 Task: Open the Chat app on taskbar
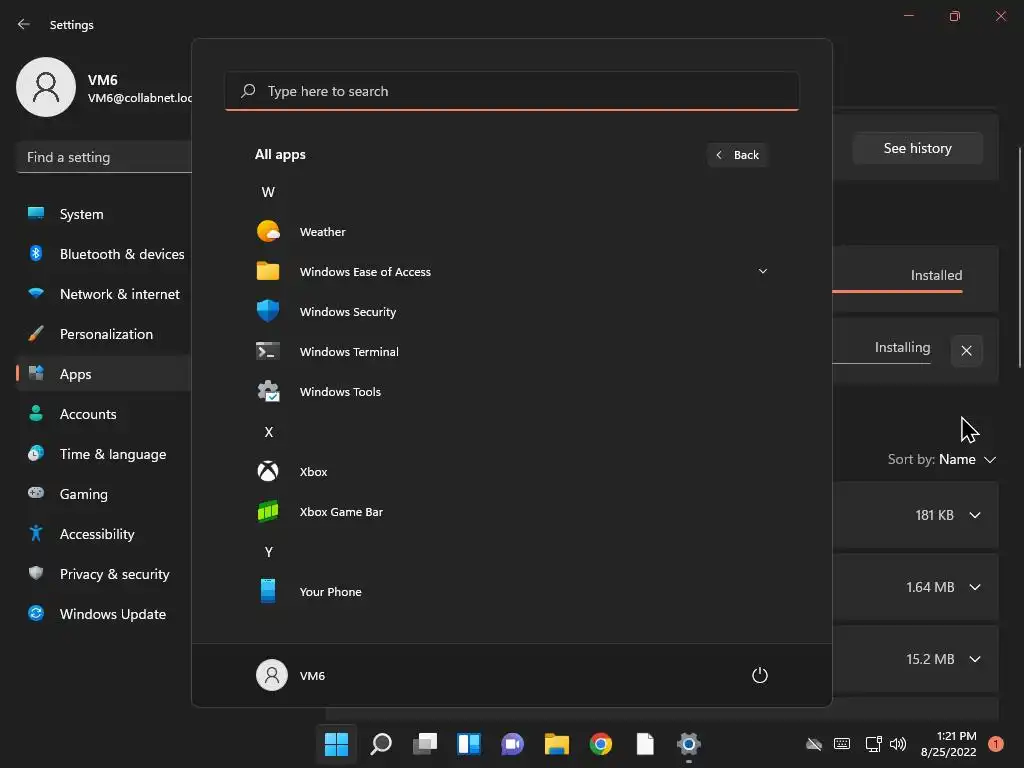pos(513,744)
